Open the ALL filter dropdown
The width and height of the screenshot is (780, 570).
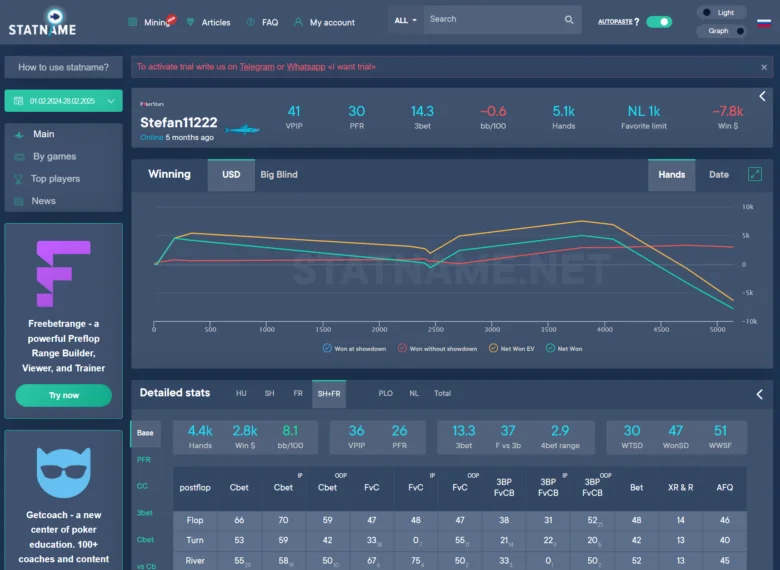coord(405,20)
